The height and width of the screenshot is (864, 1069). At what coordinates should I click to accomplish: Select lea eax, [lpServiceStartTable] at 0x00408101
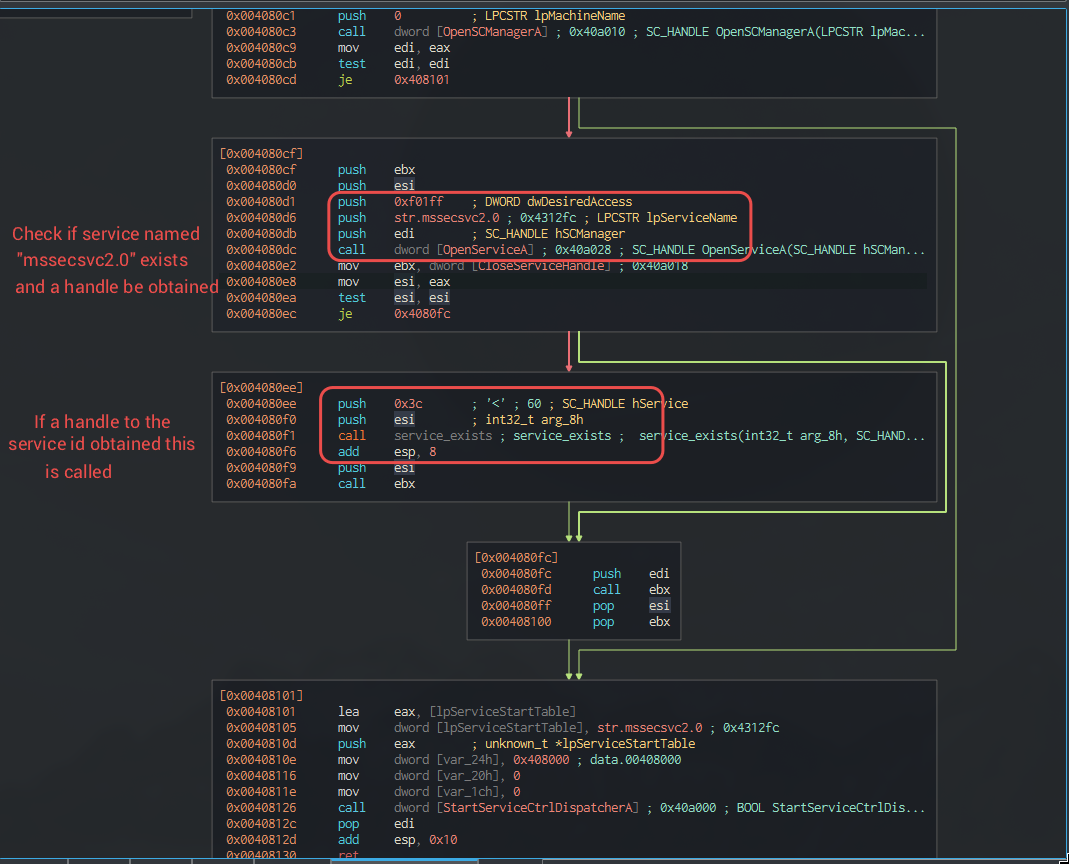click(x=401, y=712)
